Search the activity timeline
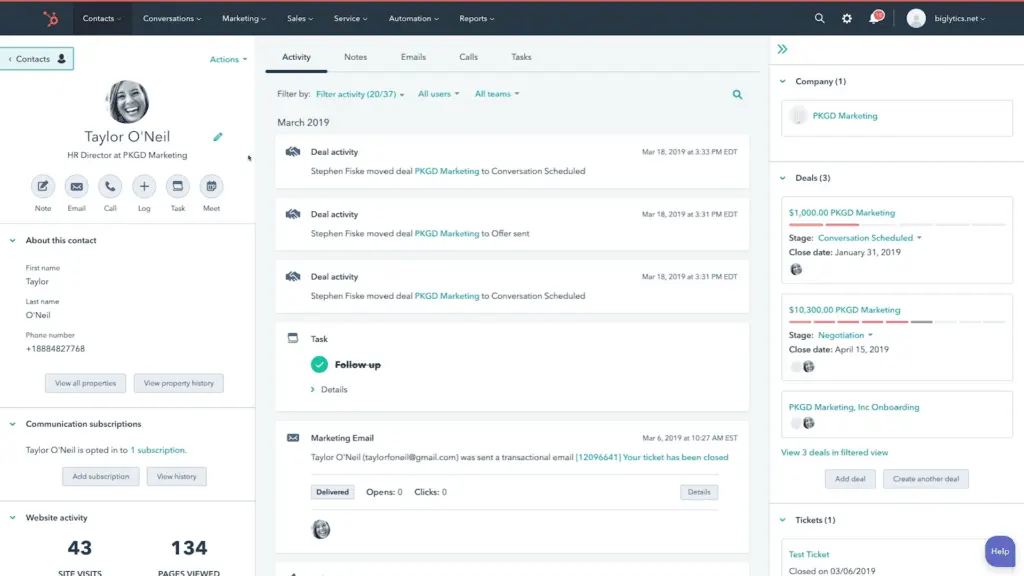This screenshot has height=576, width=1024. [737, 95]
